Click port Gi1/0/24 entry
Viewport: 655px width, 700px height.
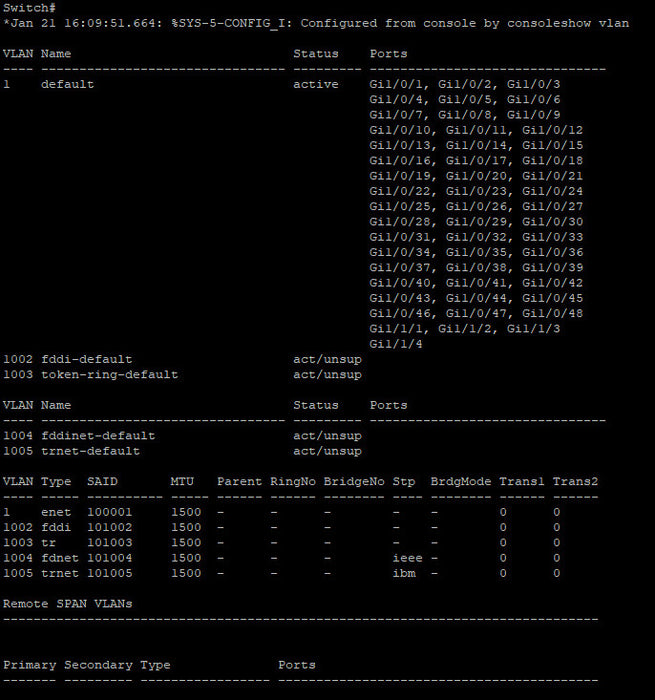[x=553, y=191]
